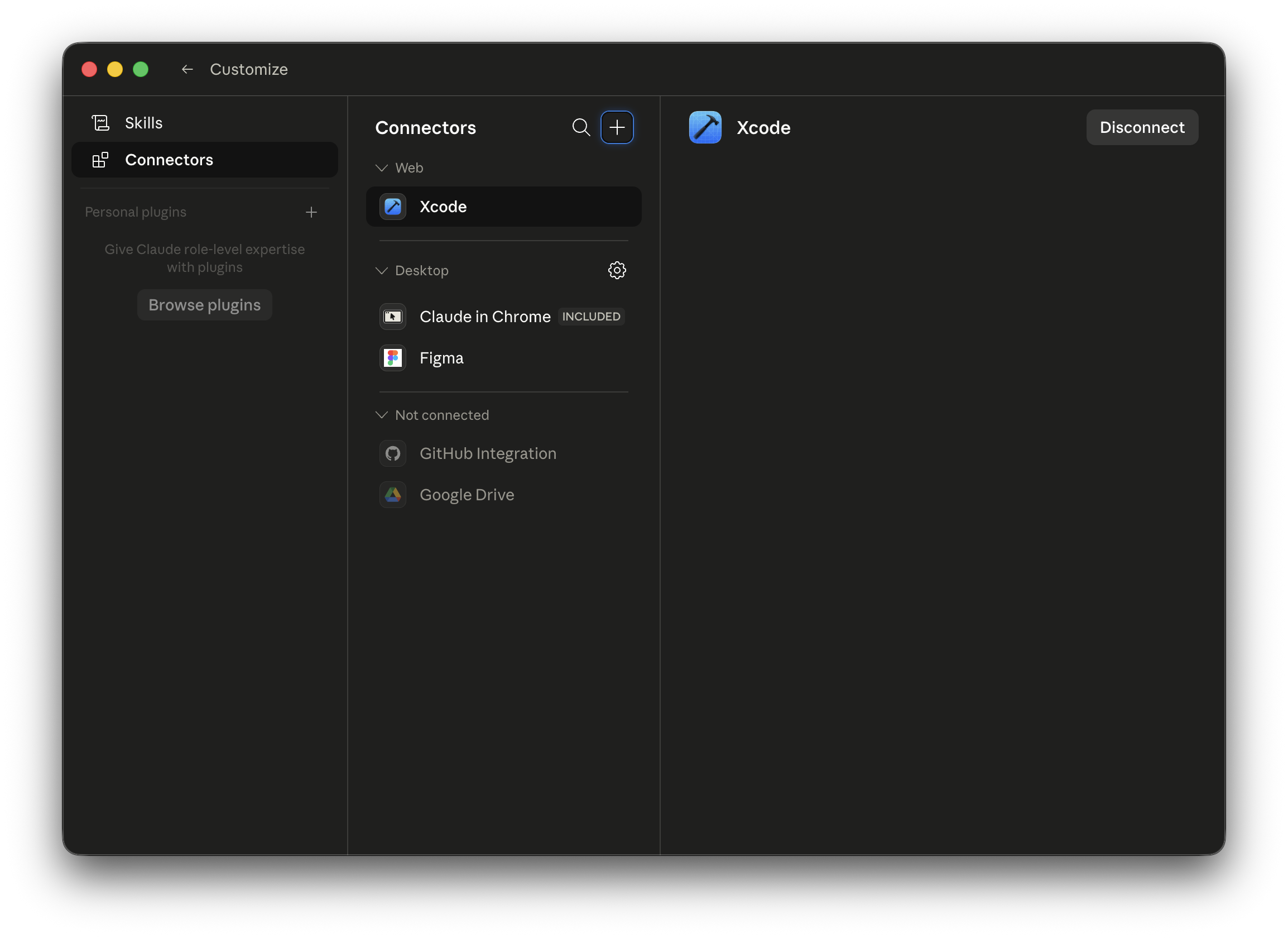Disconnect the Xcode connector
1288x938 pixels.
coord(1142,127)
